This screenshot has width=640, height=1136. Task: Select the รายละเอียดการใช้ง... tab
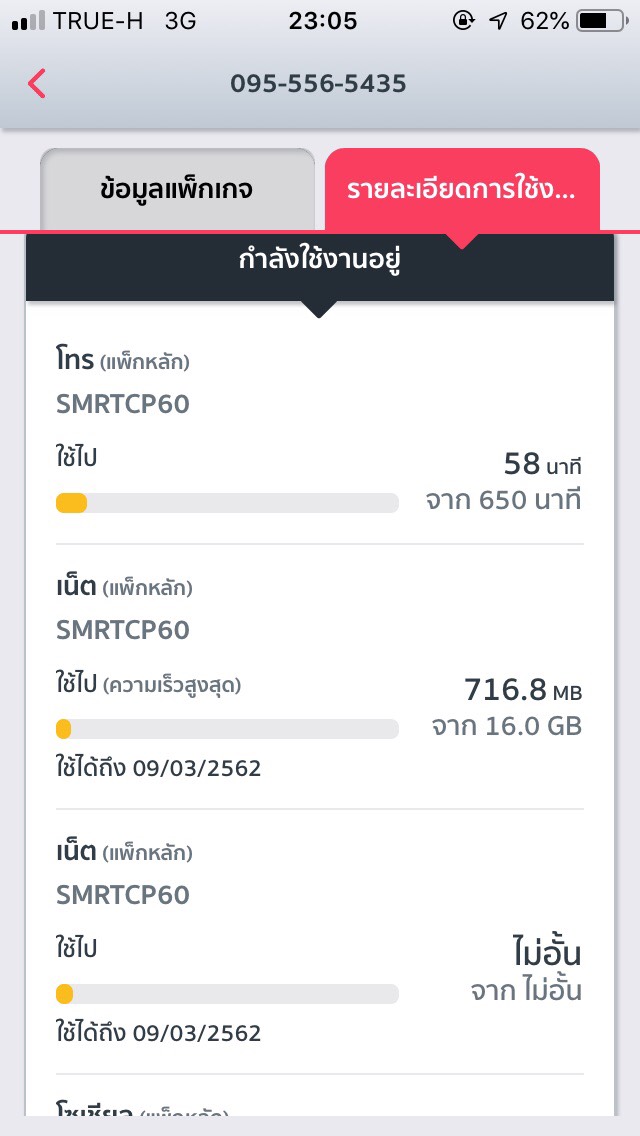461,190
